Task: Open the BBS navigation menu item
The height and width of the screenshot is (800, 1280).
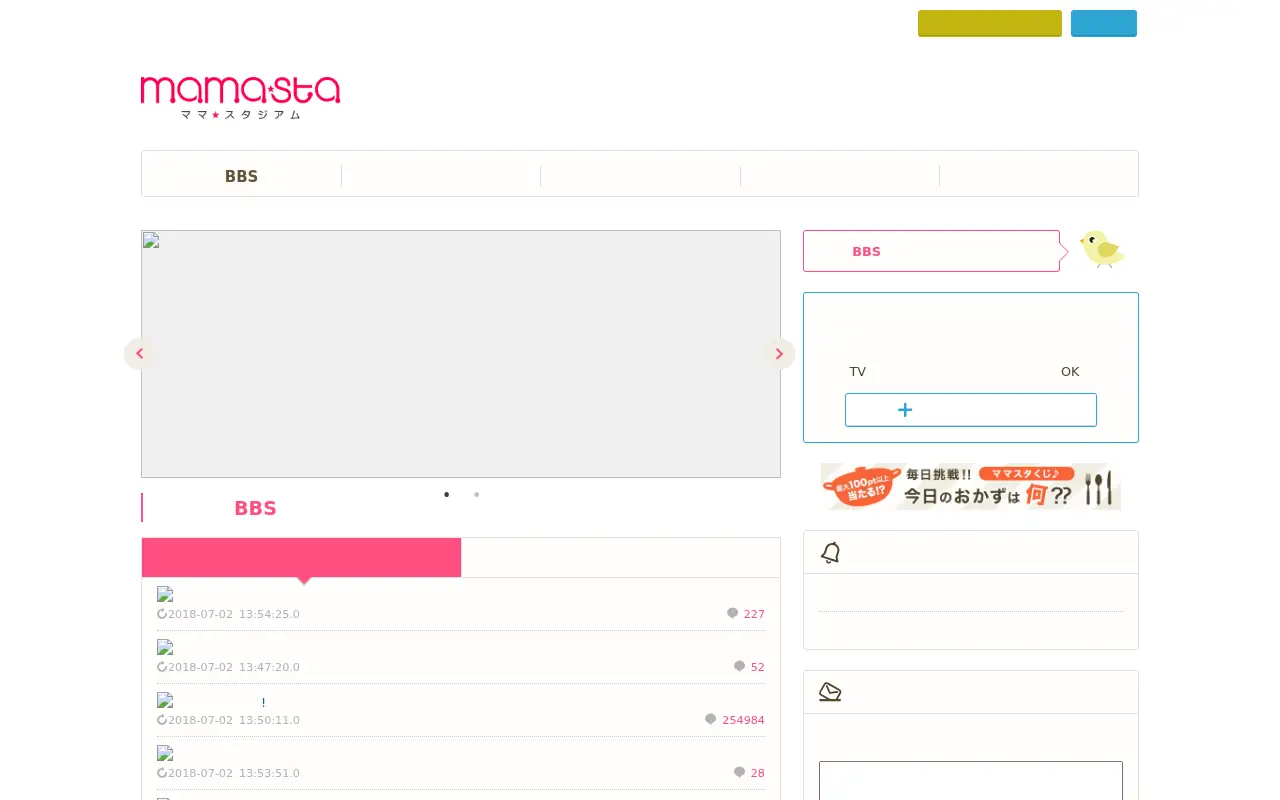Action: pos(241,176)
